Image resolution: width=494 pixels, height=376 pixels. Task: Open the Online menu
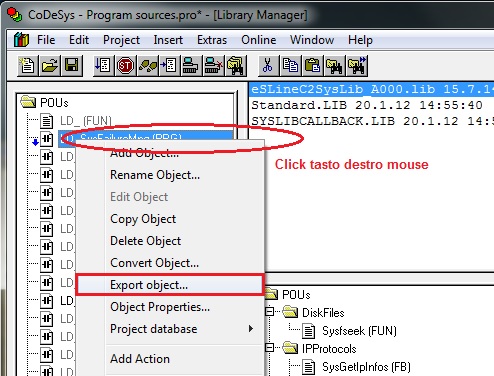(259, 40)
